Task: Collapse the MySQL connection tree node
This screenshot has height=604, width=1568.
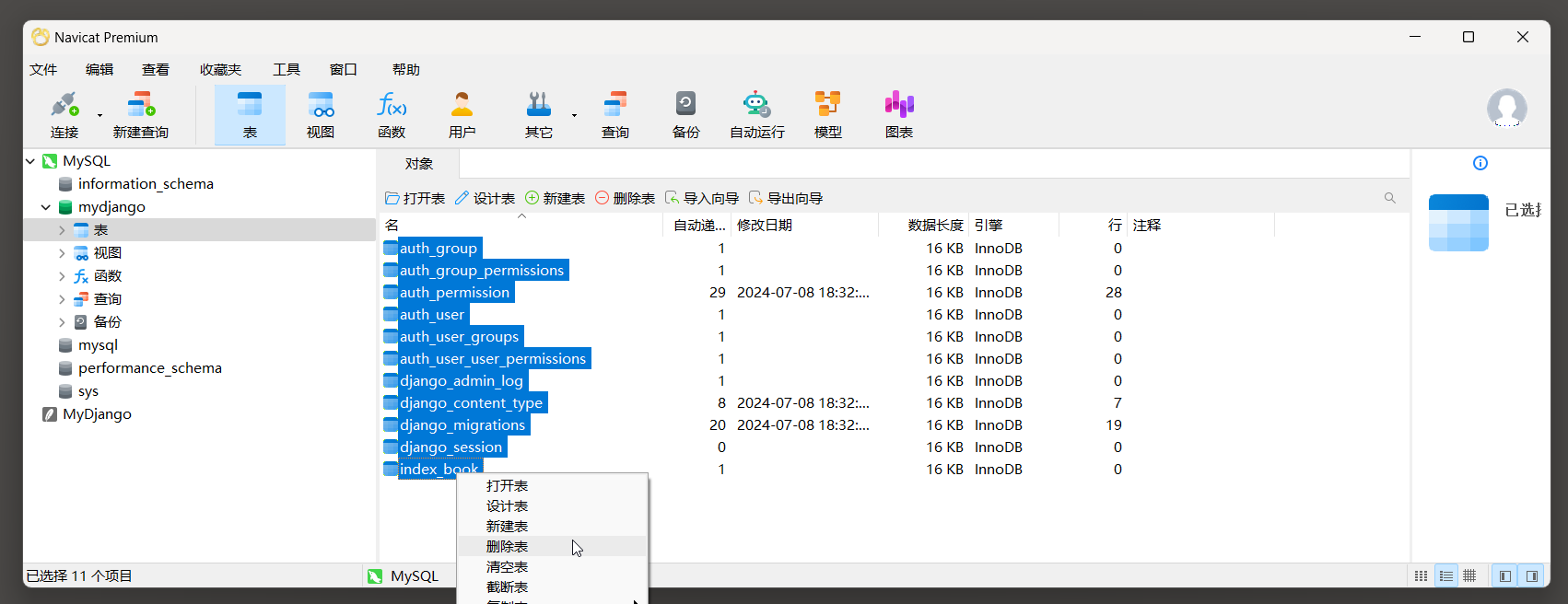Action: (x=30, y=161)
